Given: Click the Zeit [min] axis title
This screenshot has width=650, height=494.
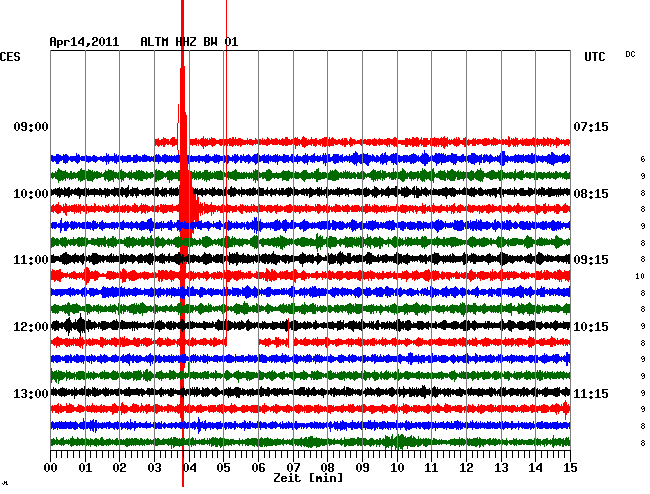Looking at the screenshot, I should pyautogui.click(x=308, y=478).
